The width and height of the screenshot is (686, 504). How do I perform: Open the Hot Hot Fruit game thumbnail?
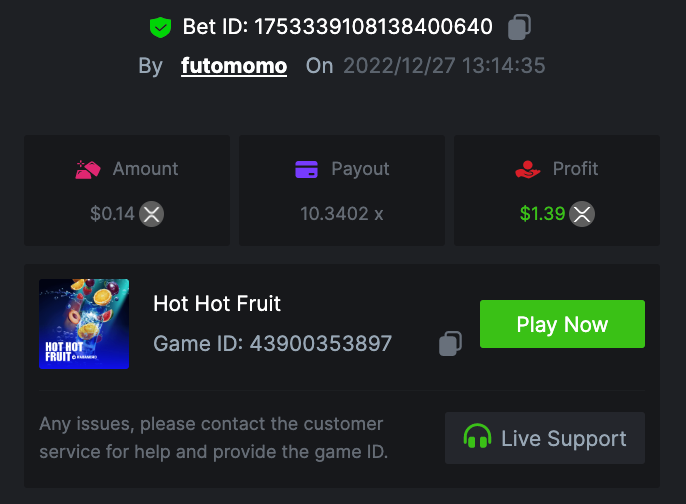tap(84, 324)
